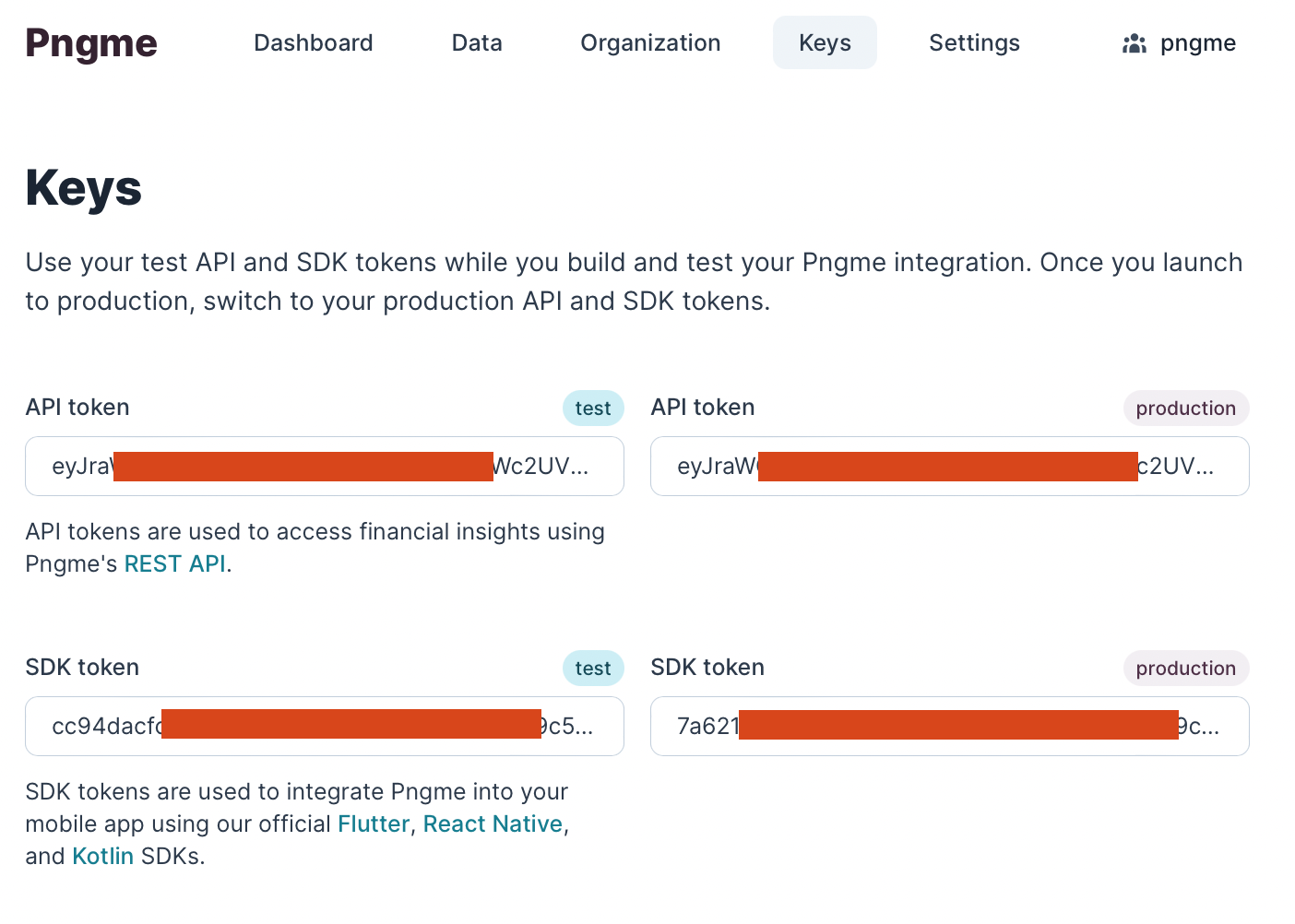1295x924 pixels.
Task: Click the test SDK token field
Action: [x=324, y=727]
